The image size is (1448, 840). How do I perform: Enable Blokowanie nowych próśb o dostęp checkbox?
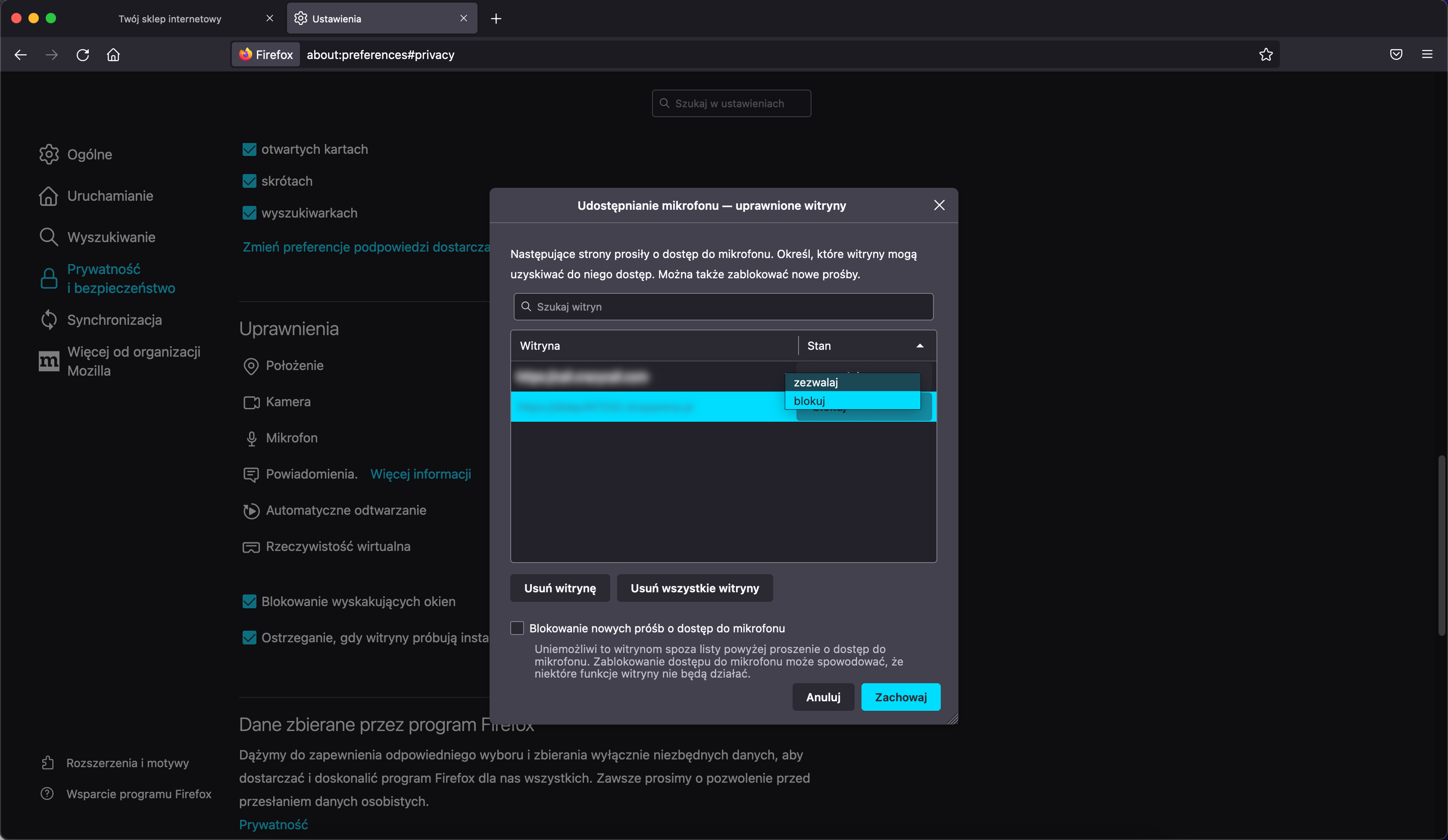(x=517, y=628)
